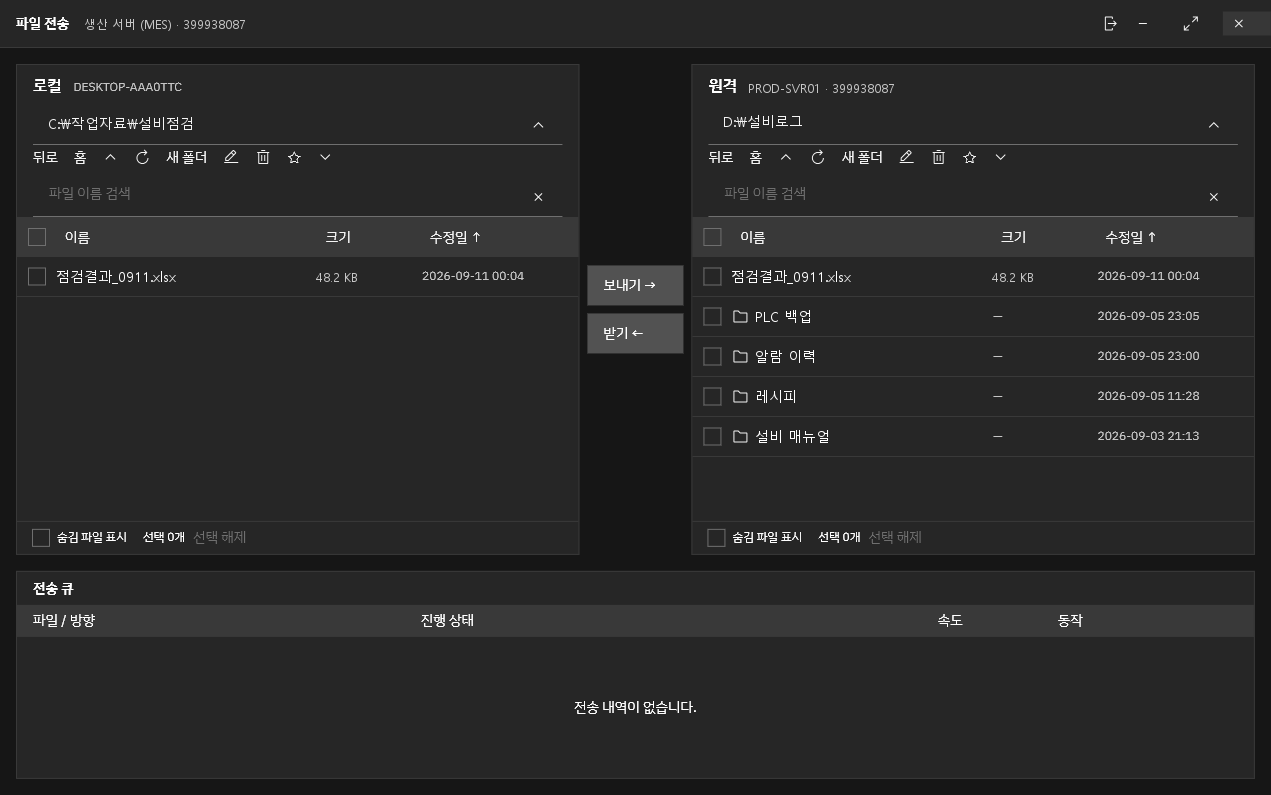Viewport: 1271px width, 795px height.
Task: Check the 설비 매뉴얼 row checkbox
Action: pos(712,436)
